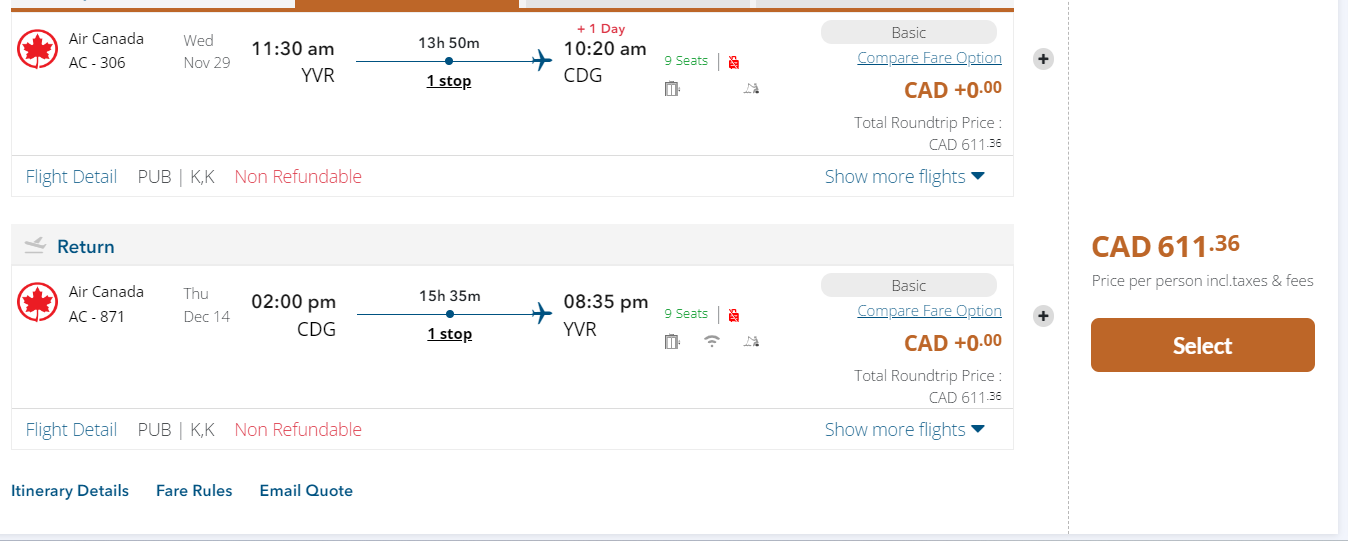Click the Wi-Fi icon on return flight
1348x541 pixels.
click(712, 341)
